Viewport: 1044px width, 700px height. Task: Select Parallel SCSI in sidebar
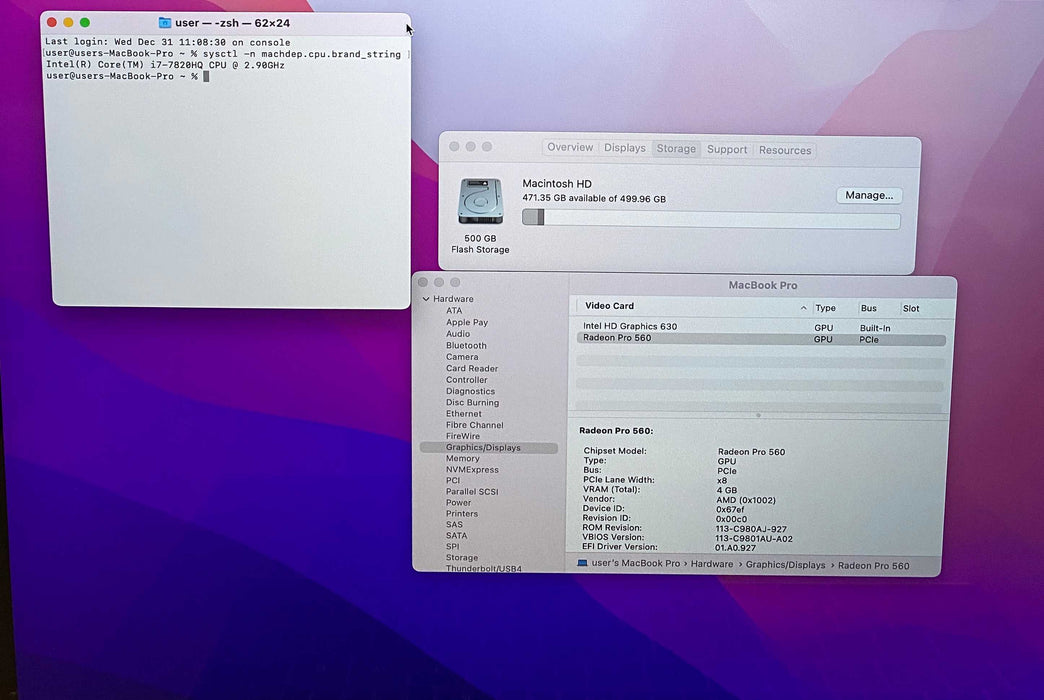click(x=472, y=492)
